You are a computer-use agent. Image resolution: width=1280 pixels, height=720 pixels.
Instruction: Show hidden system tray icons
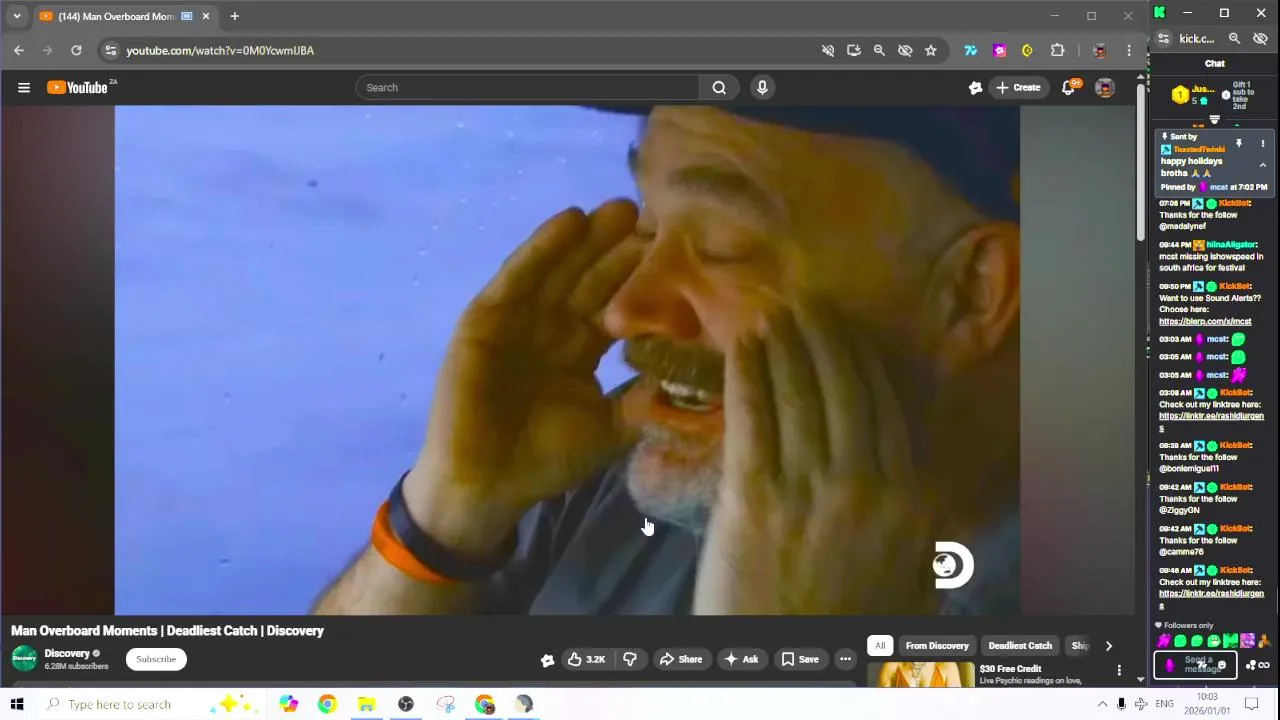1102,704
